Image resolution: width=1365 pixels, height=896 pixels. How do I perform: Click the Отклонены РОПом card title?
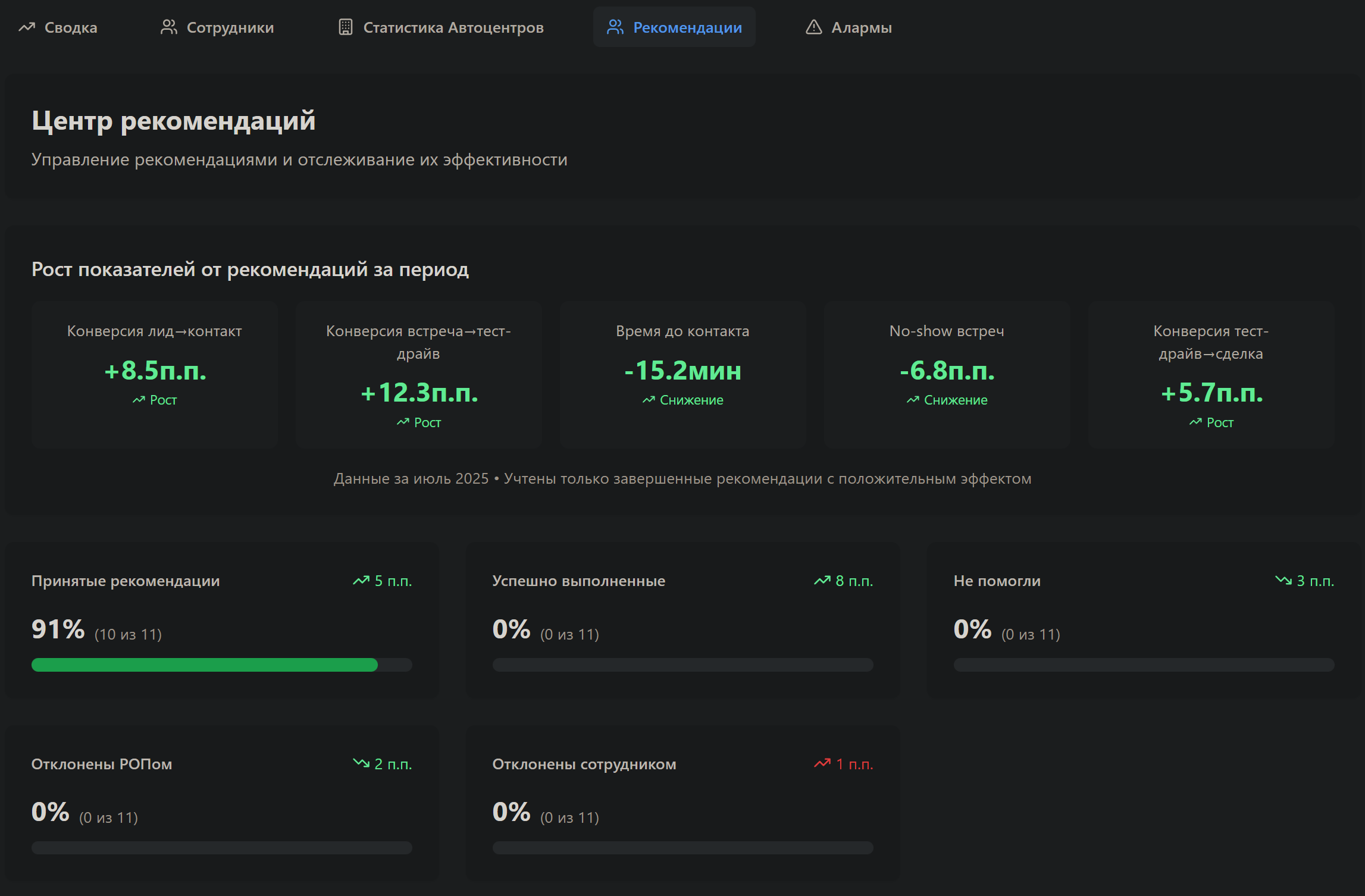tap(102, 764)
